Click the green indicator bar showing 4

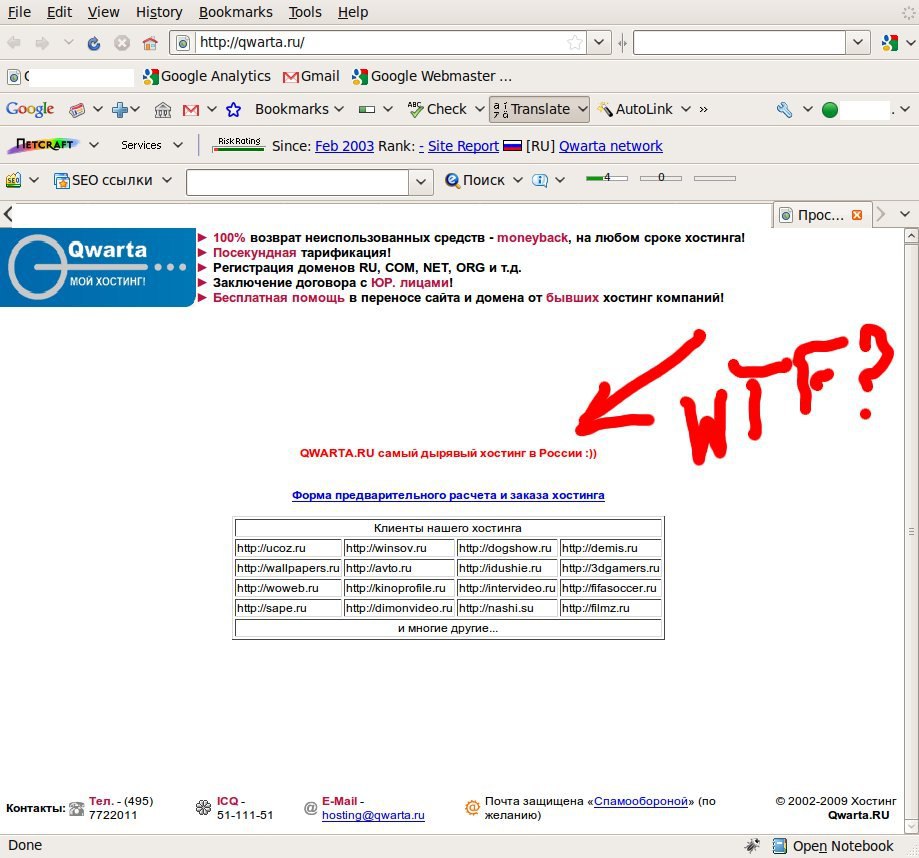pos(607,178)
